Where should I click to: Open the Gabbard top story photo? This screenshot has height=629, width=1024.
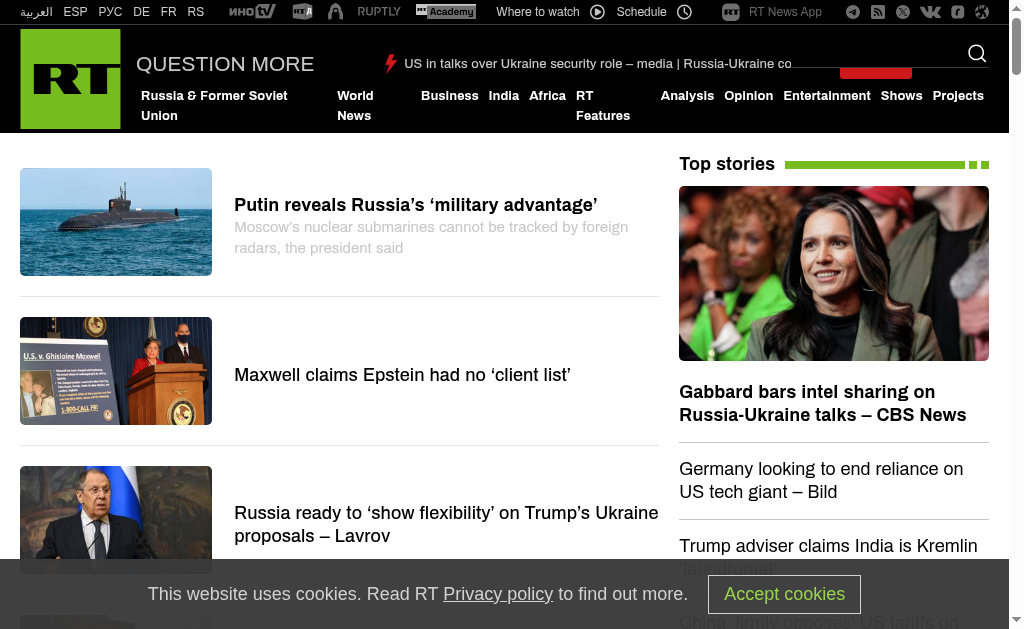click(834, 273)
